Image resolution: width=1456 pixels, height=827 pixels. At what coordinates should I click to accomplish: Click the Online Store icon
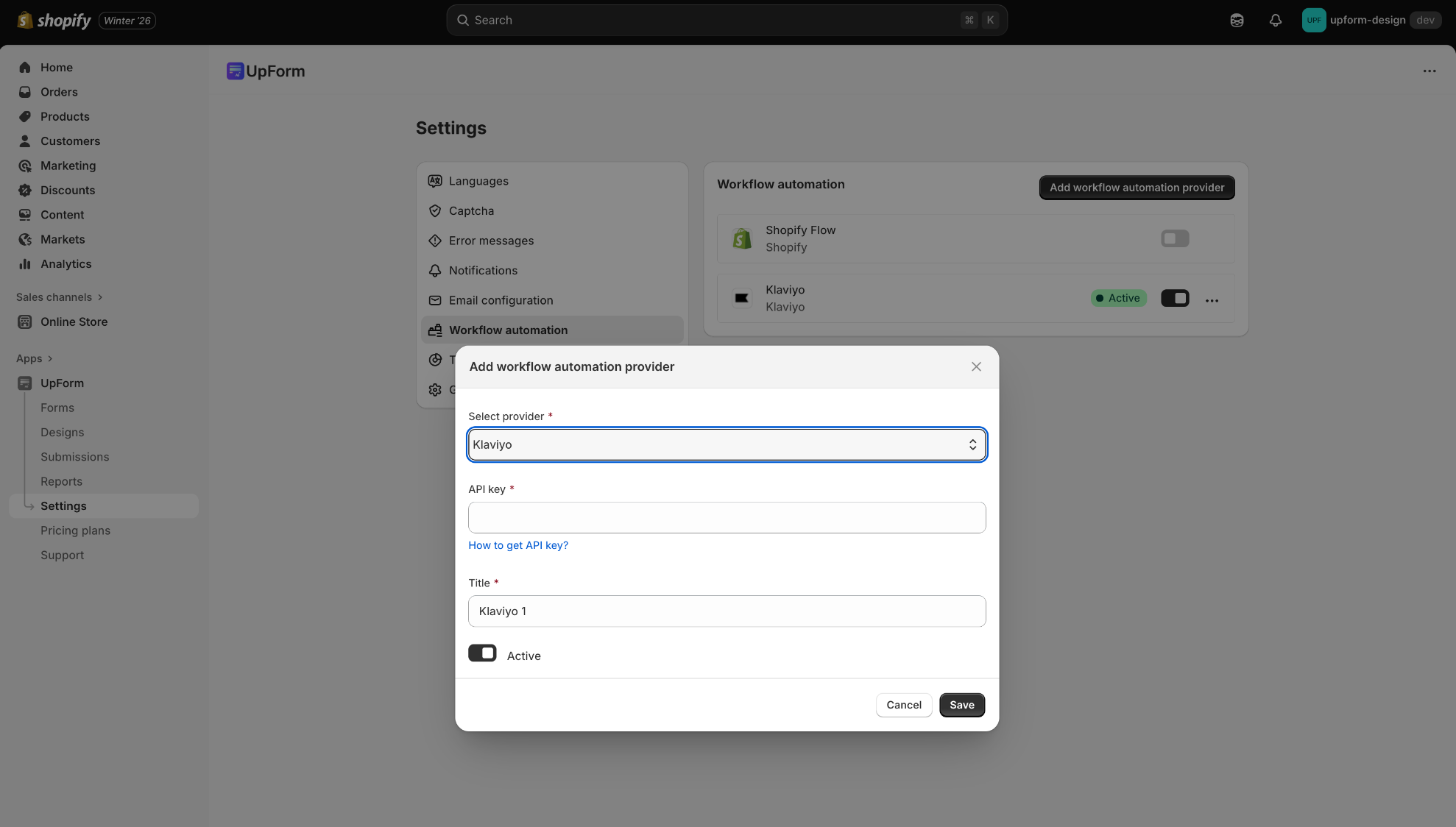[x=25, y=322]
